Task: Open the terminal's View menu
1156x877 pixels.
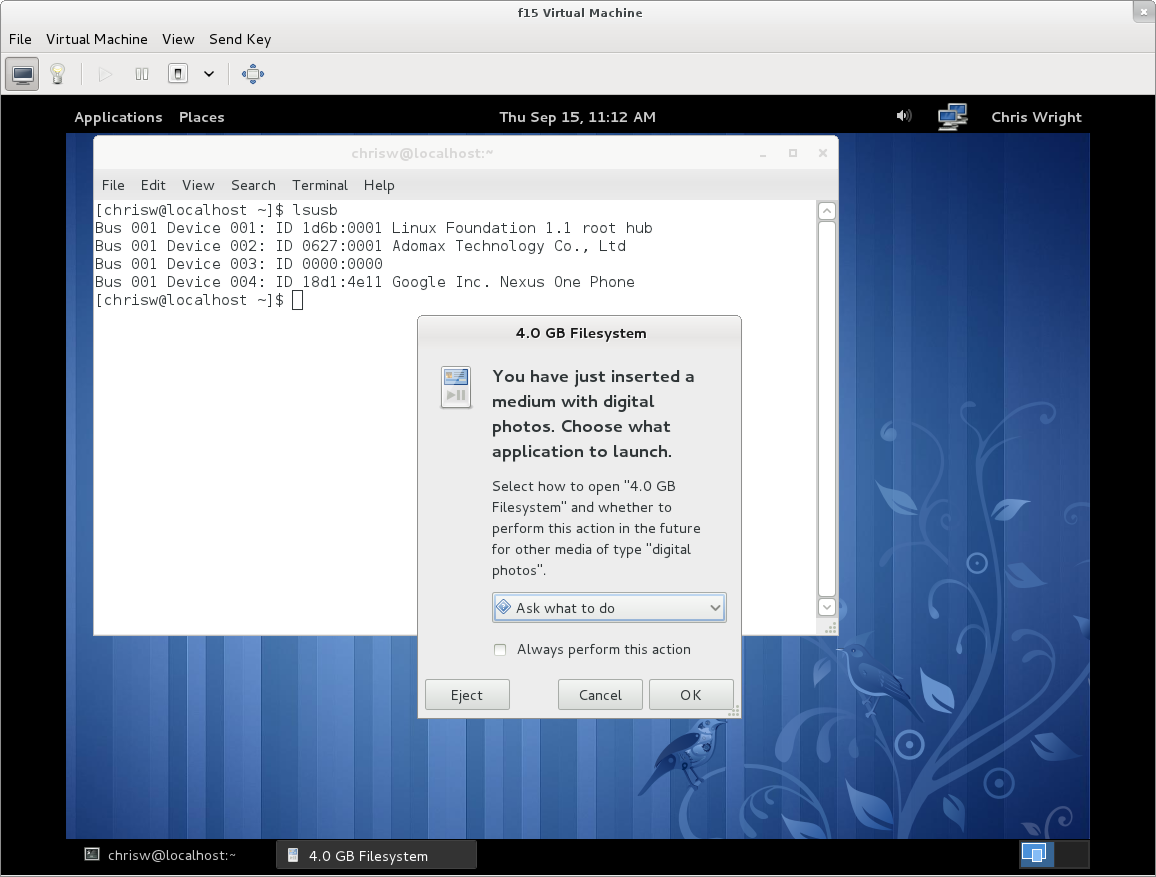Action: (198, 185)
